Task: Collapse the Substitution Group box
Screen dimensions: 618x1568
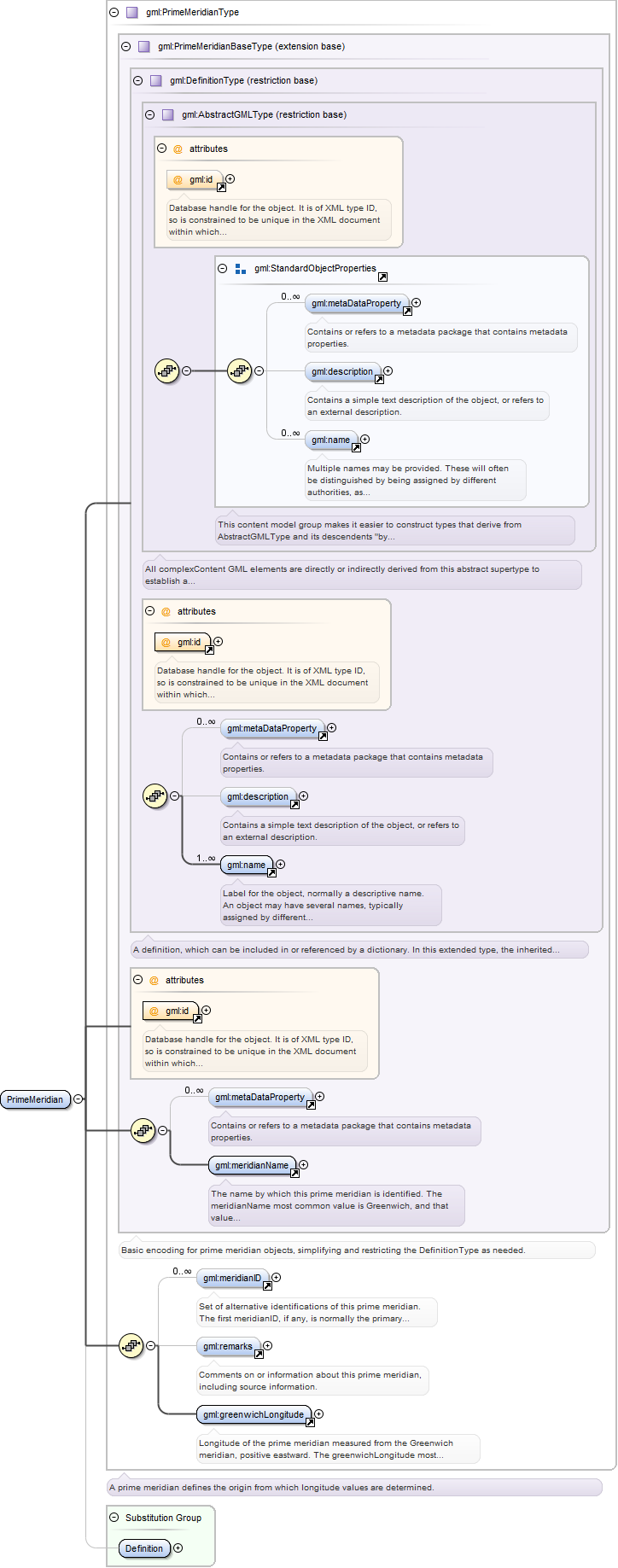Action: click(114, 1518)
